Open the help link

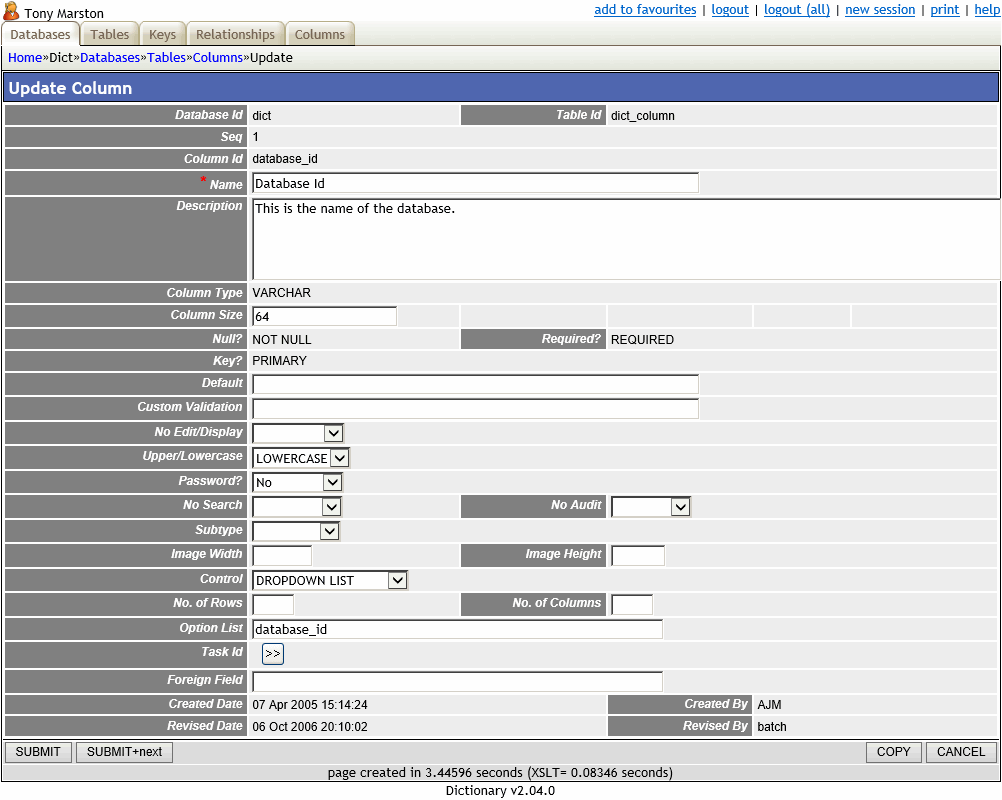tap(987, 9)
